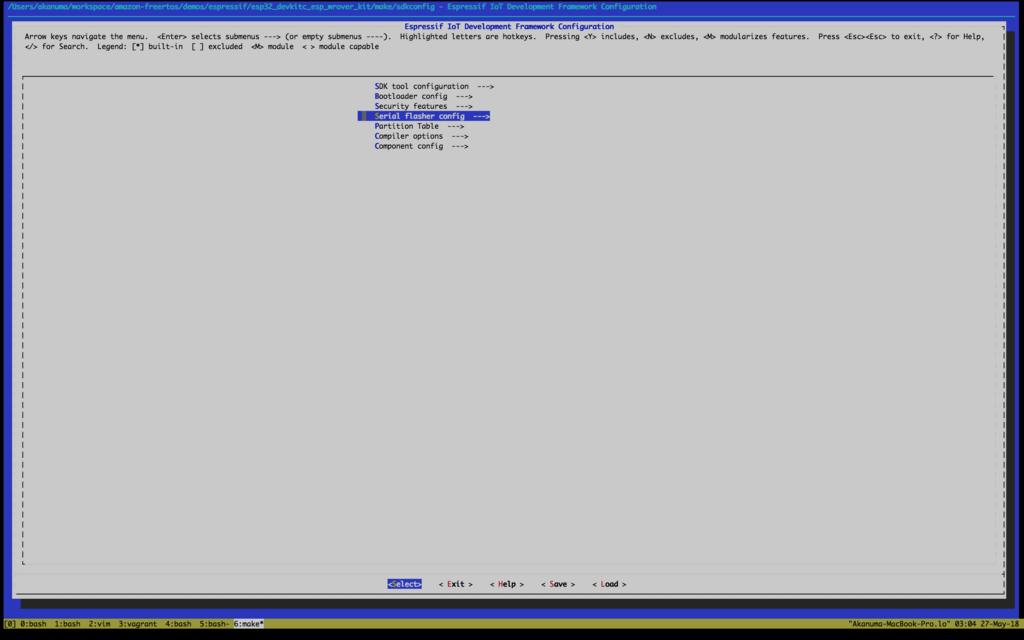Open Bootloader config submenu

tap(423, 96)
